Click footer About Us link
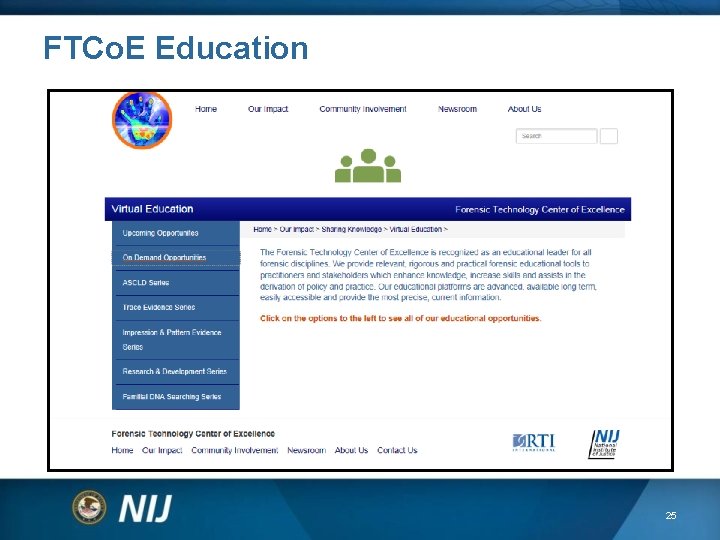720x540 pixels. pos(351,450)
